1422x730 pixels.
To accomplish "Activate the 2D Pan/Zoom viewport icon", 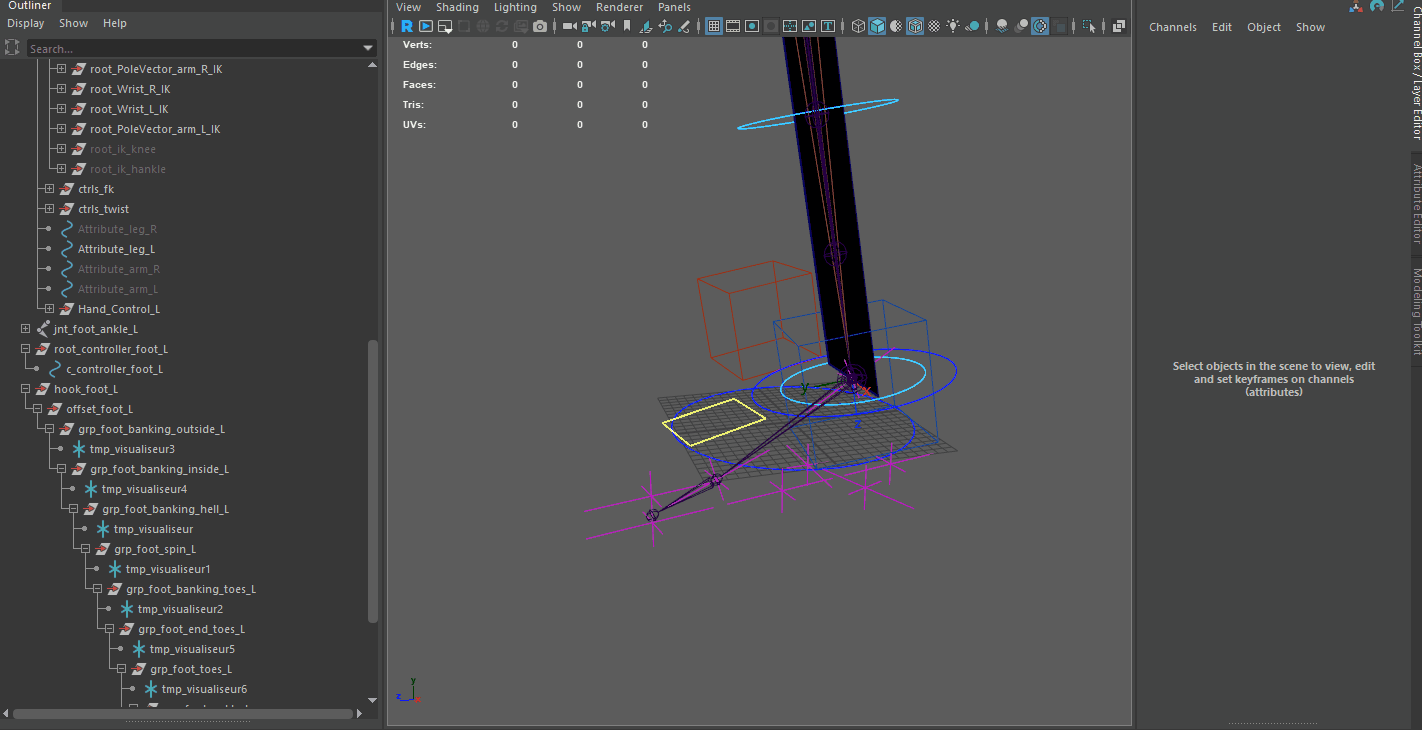I will point(666,26).
